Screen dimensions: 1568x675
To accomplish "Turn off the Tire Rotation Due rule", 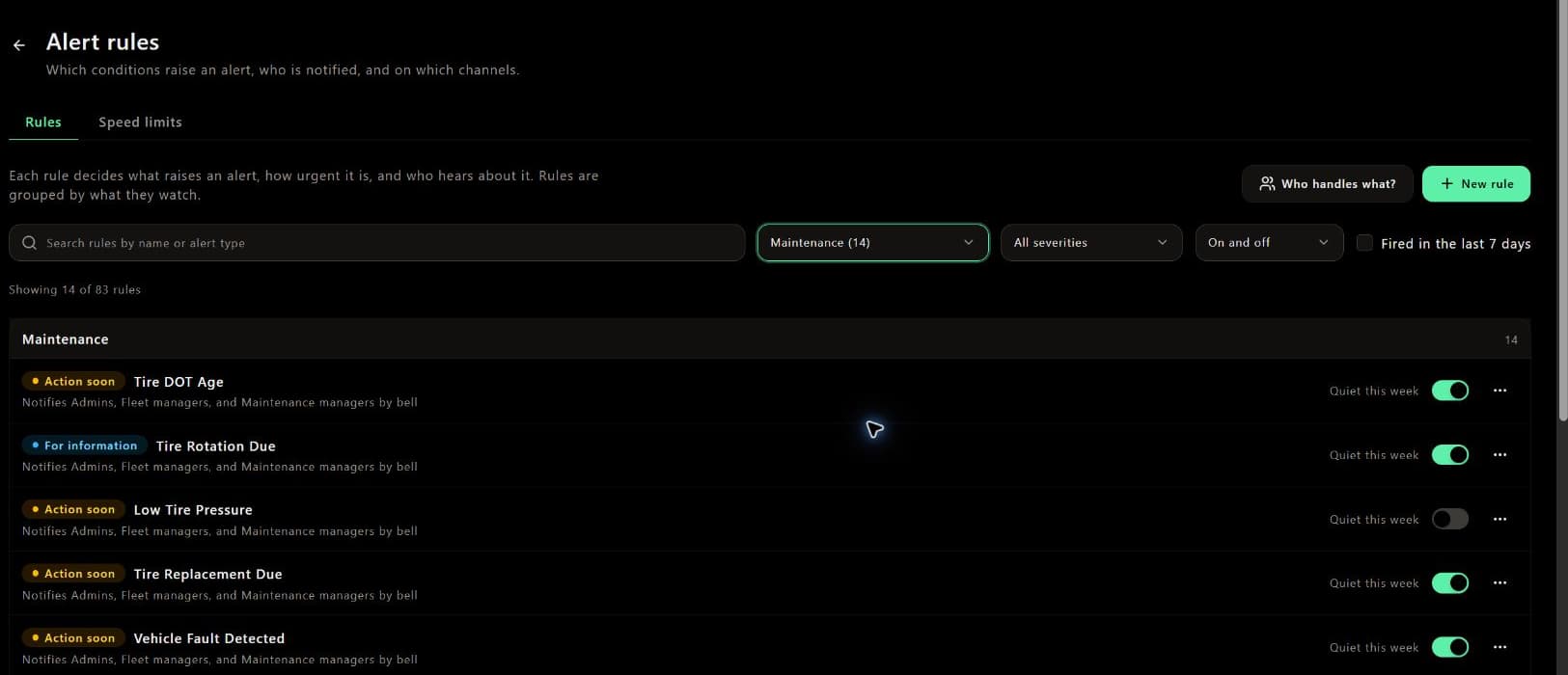I will 1450,455.
